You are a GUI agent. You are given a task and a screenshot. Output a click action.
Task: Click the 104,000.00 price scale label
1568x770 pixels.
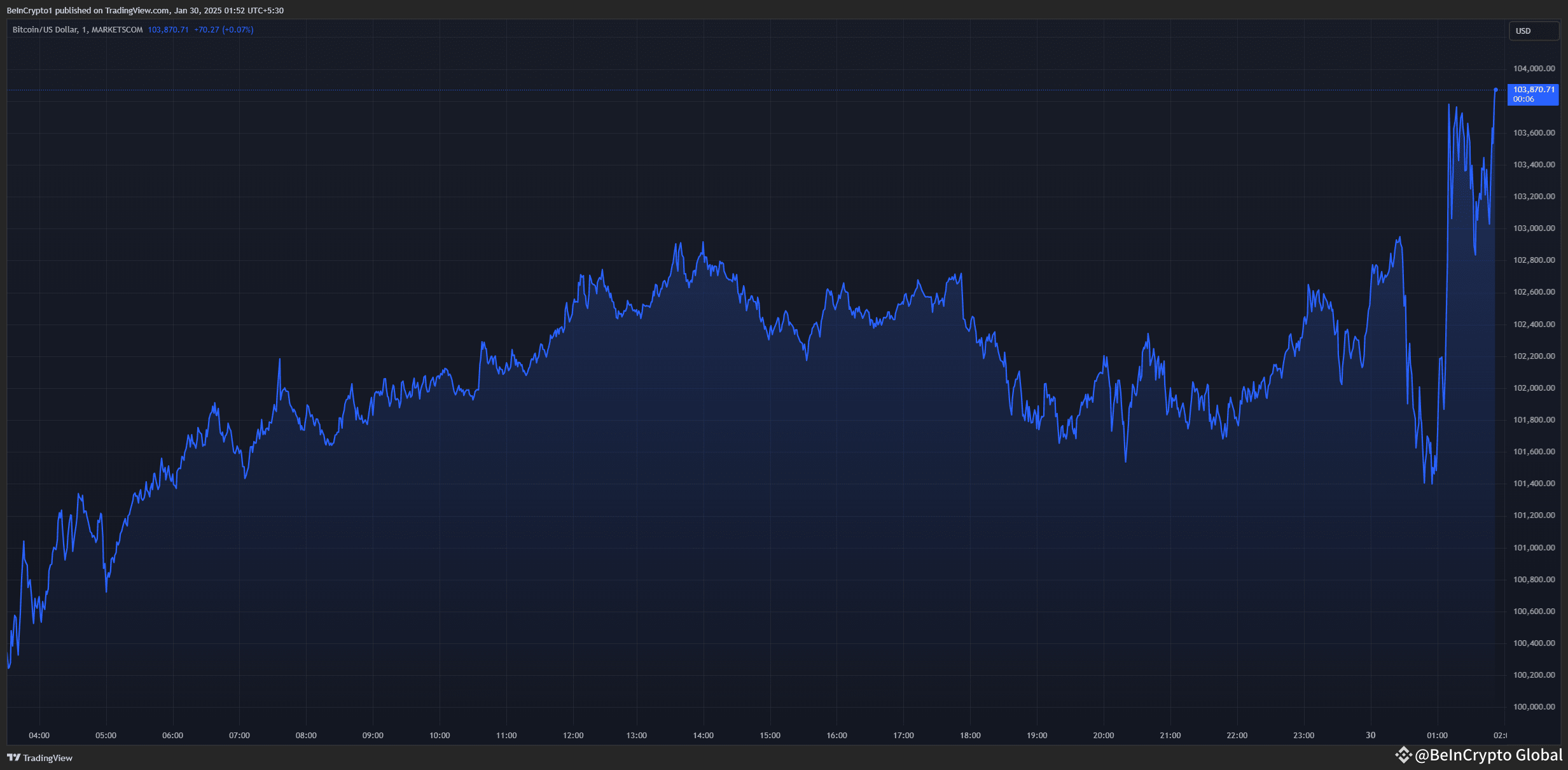[1534, 69]
